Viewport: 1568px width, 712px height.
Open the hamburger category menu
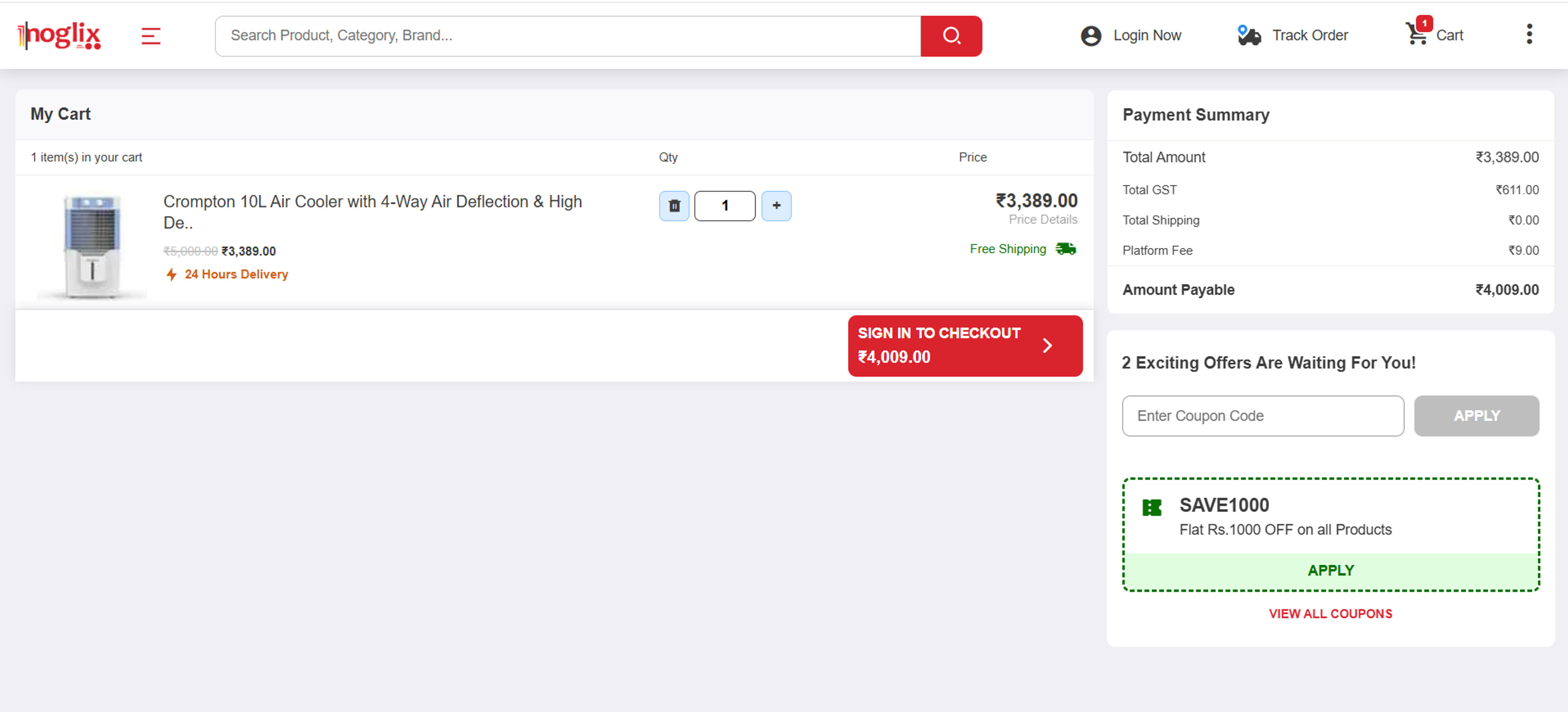150,36
